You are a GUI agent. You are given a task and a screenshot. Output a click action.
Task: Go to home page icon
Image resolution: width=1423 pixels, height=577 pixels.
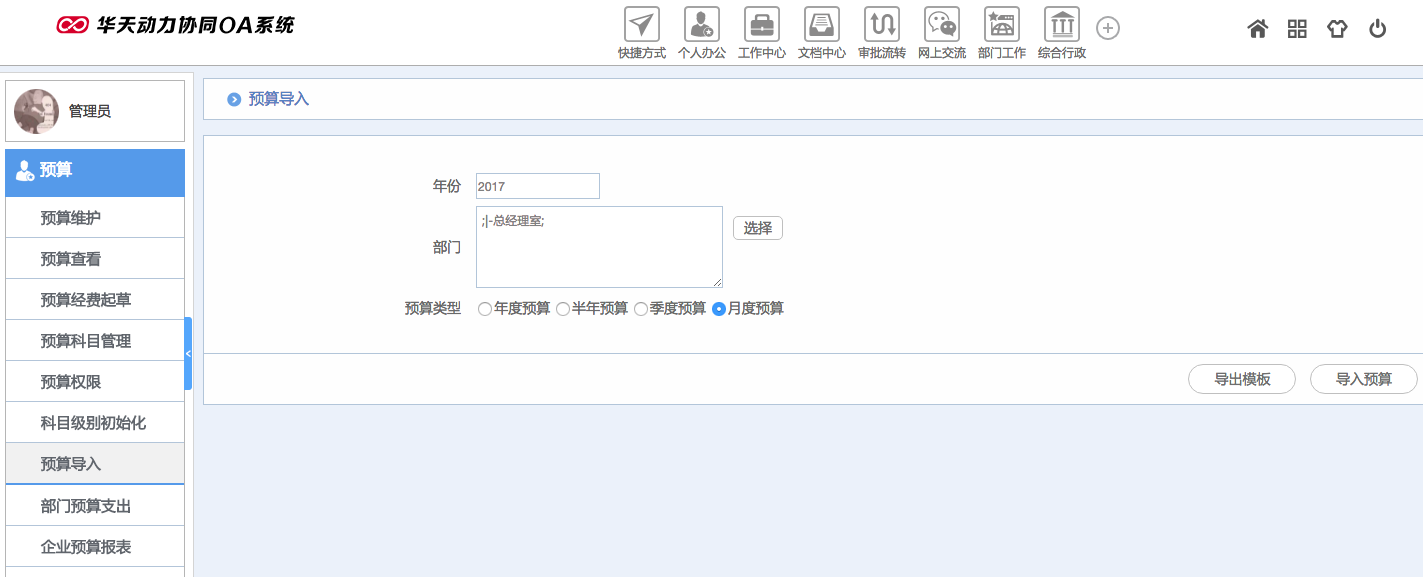(1258, 29)
